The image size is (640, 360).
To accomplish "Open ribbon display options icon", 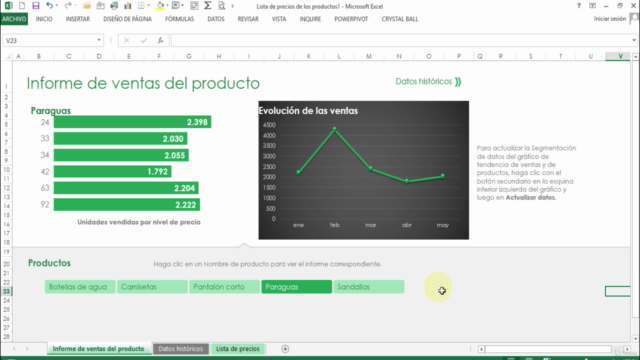I will pyautogui.click(x=592, y=6).
